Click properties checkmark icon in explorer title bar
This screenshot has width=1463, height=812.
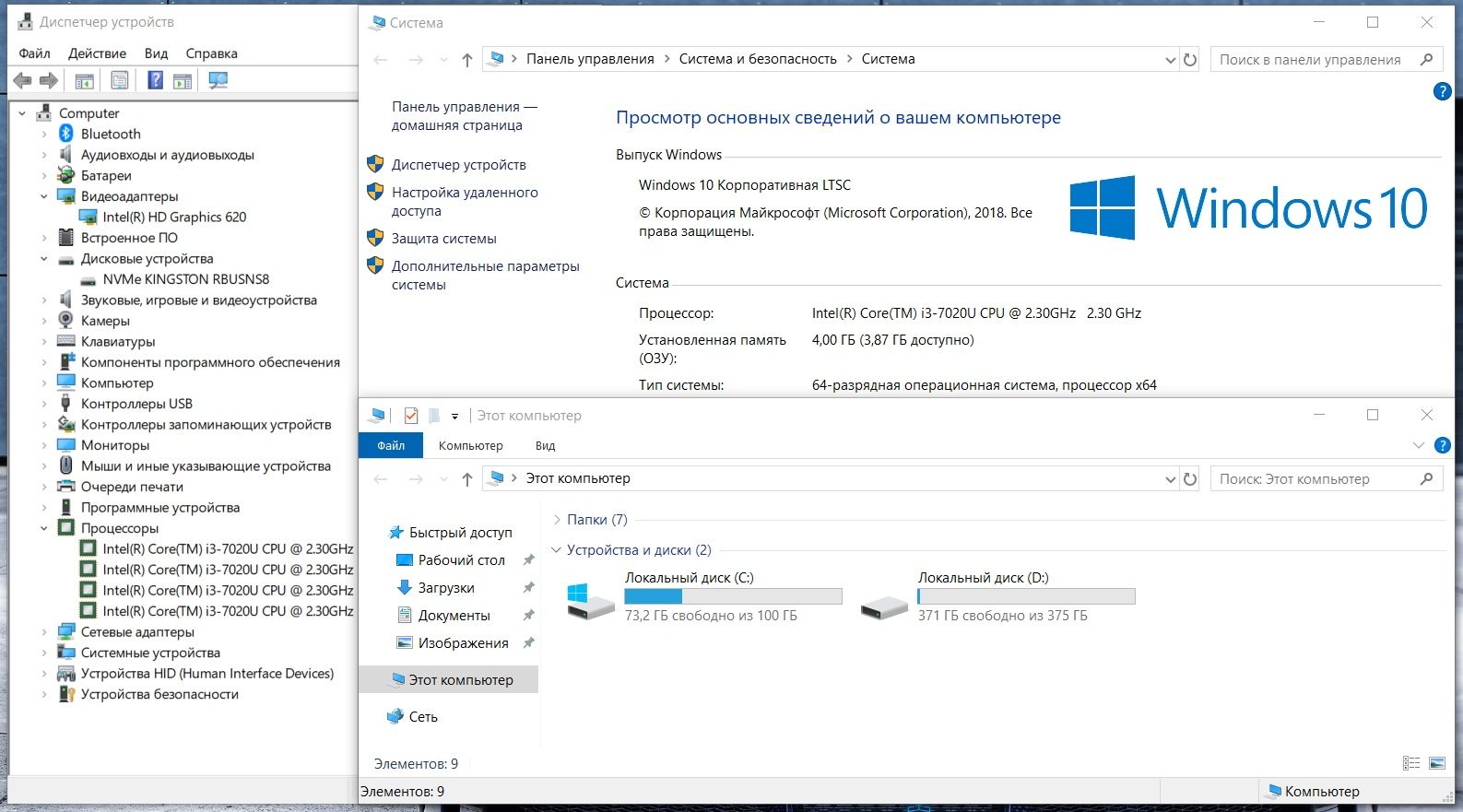point(411,416)
